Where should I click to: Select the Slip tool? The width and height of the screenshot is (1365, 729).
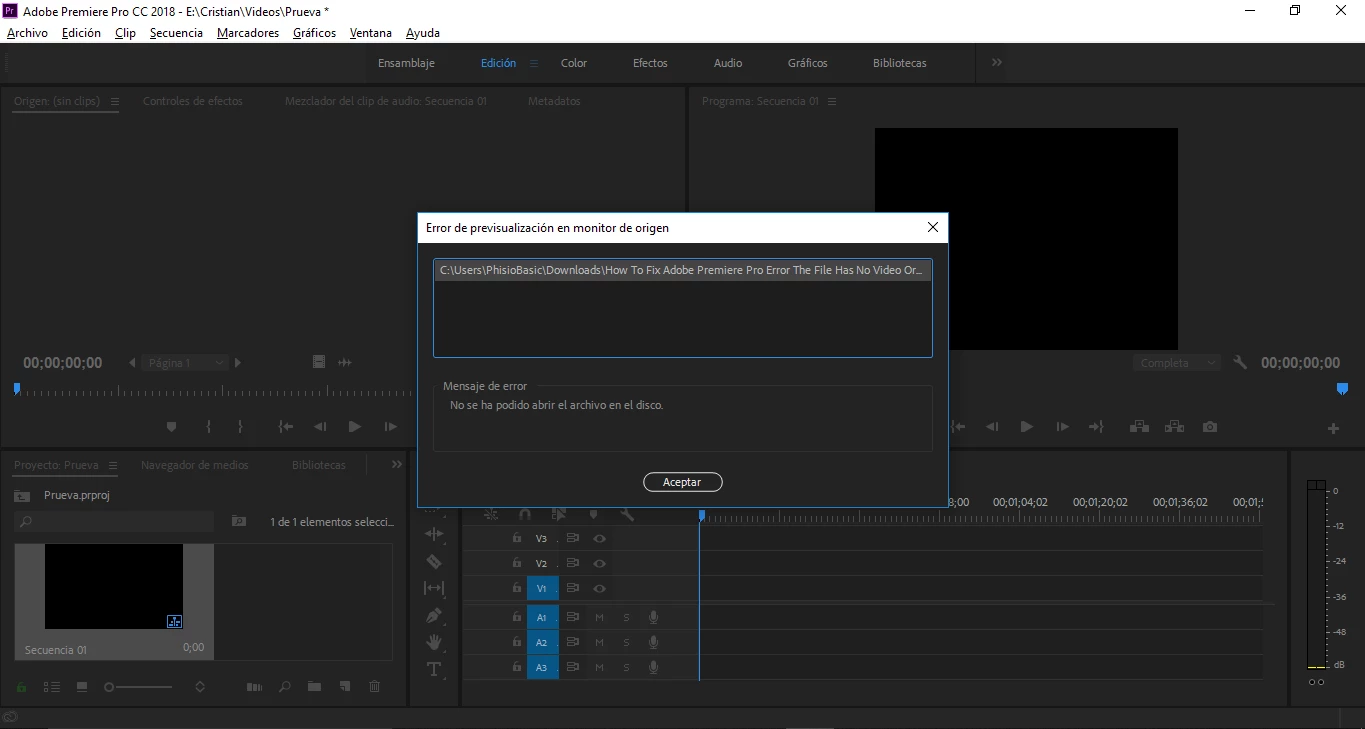coord(434,589)
